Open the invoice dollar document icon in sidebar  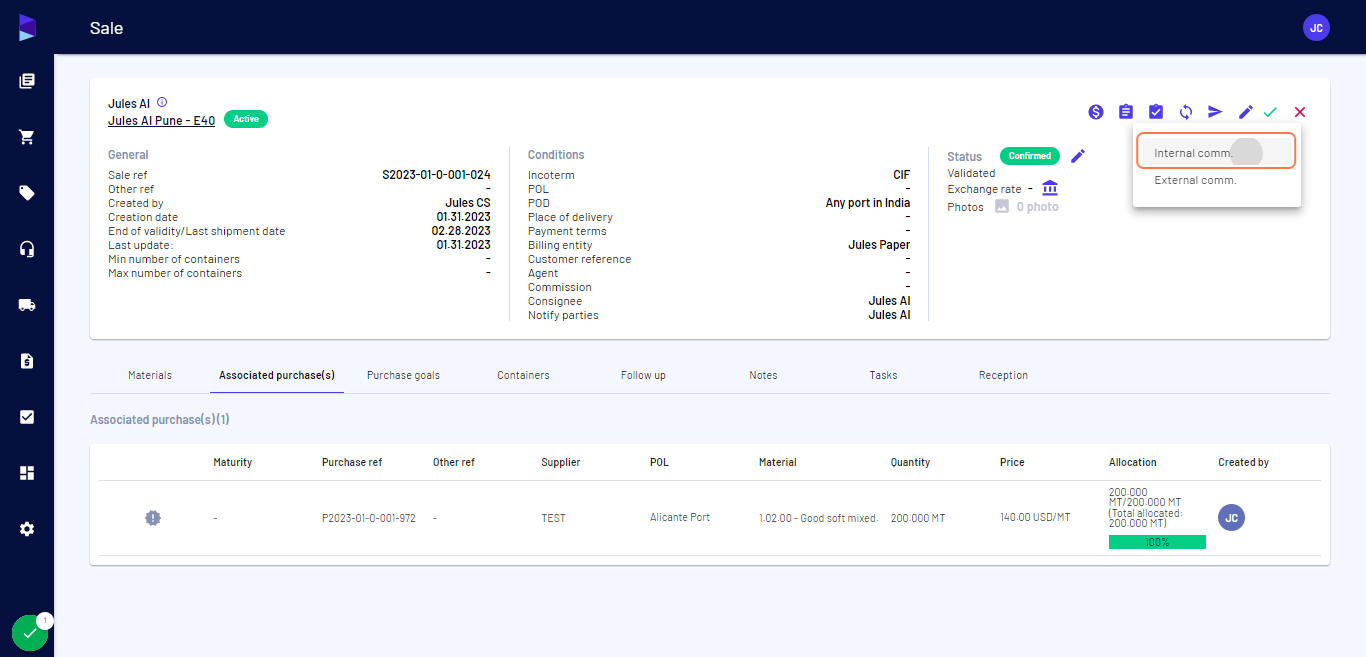(x=27, y=361)
